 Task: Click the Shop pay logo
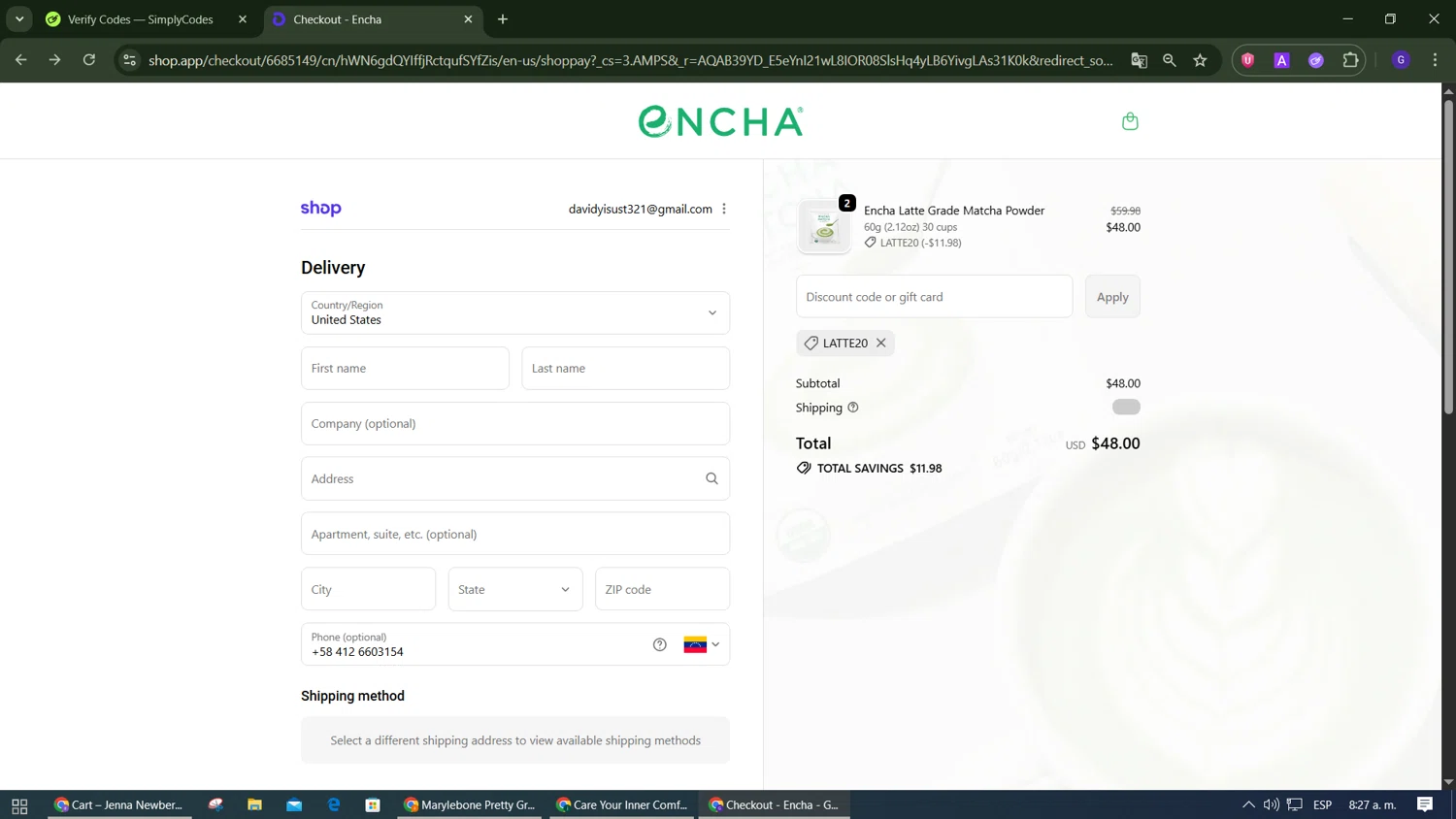320,208
